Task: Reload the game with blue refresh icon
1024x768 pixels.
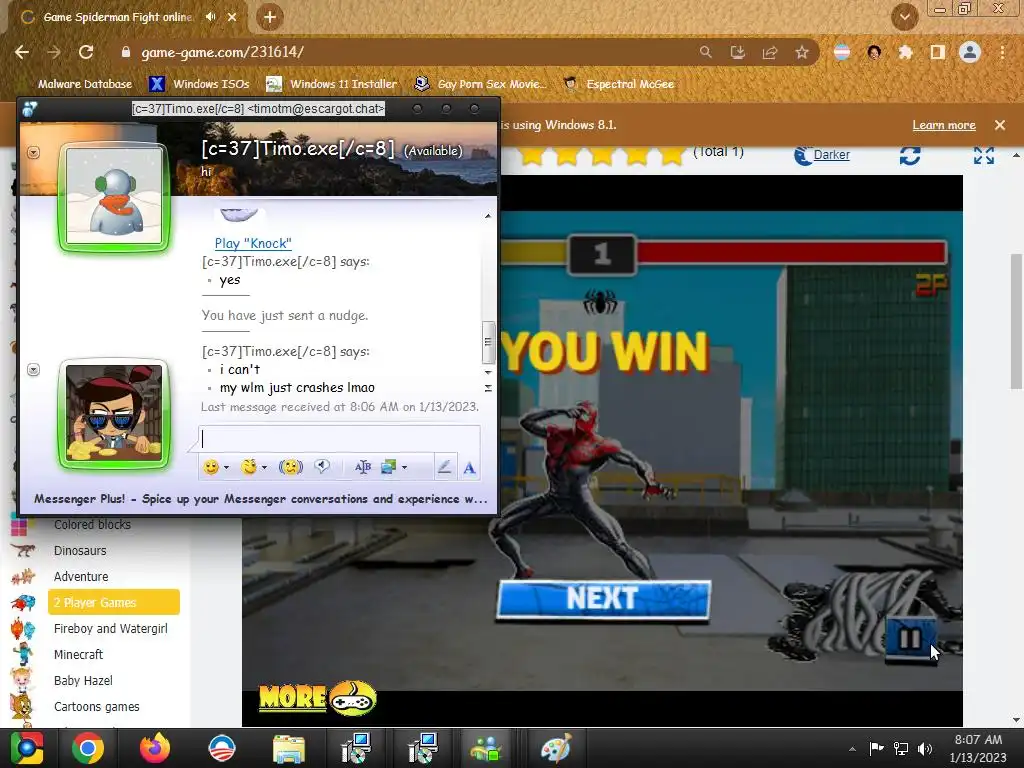Action: [x=910, y=155]
